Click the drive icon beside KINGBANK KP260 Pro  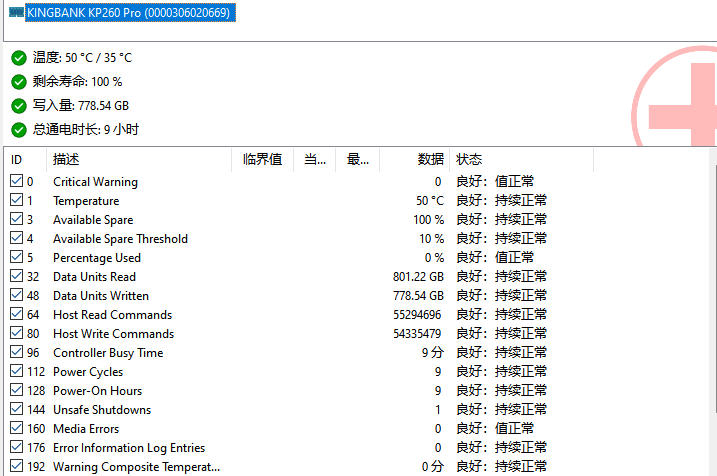click(x=16, y=12)
